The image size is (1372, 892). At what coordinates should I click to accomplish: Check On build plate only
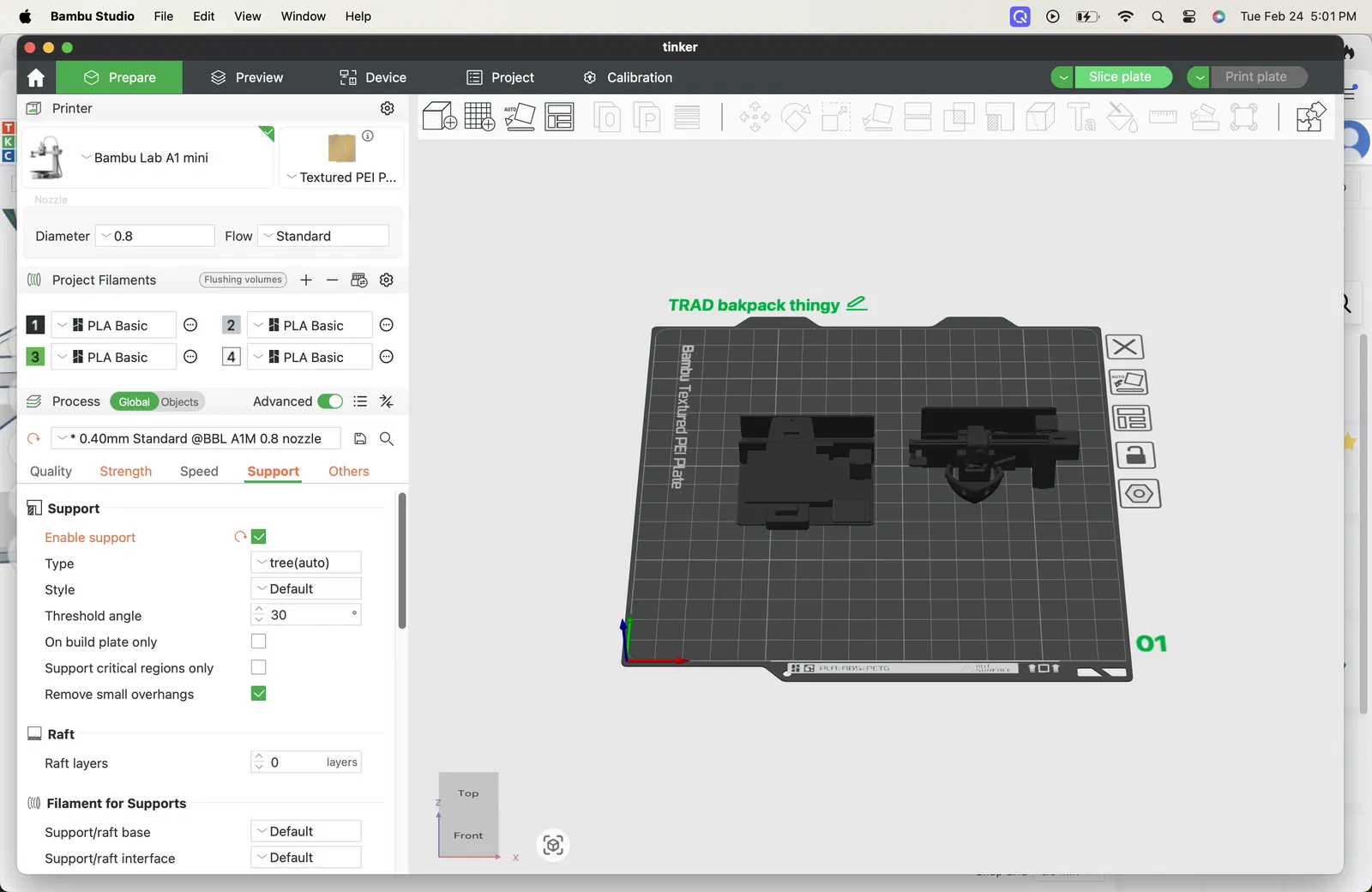[258, 642]
